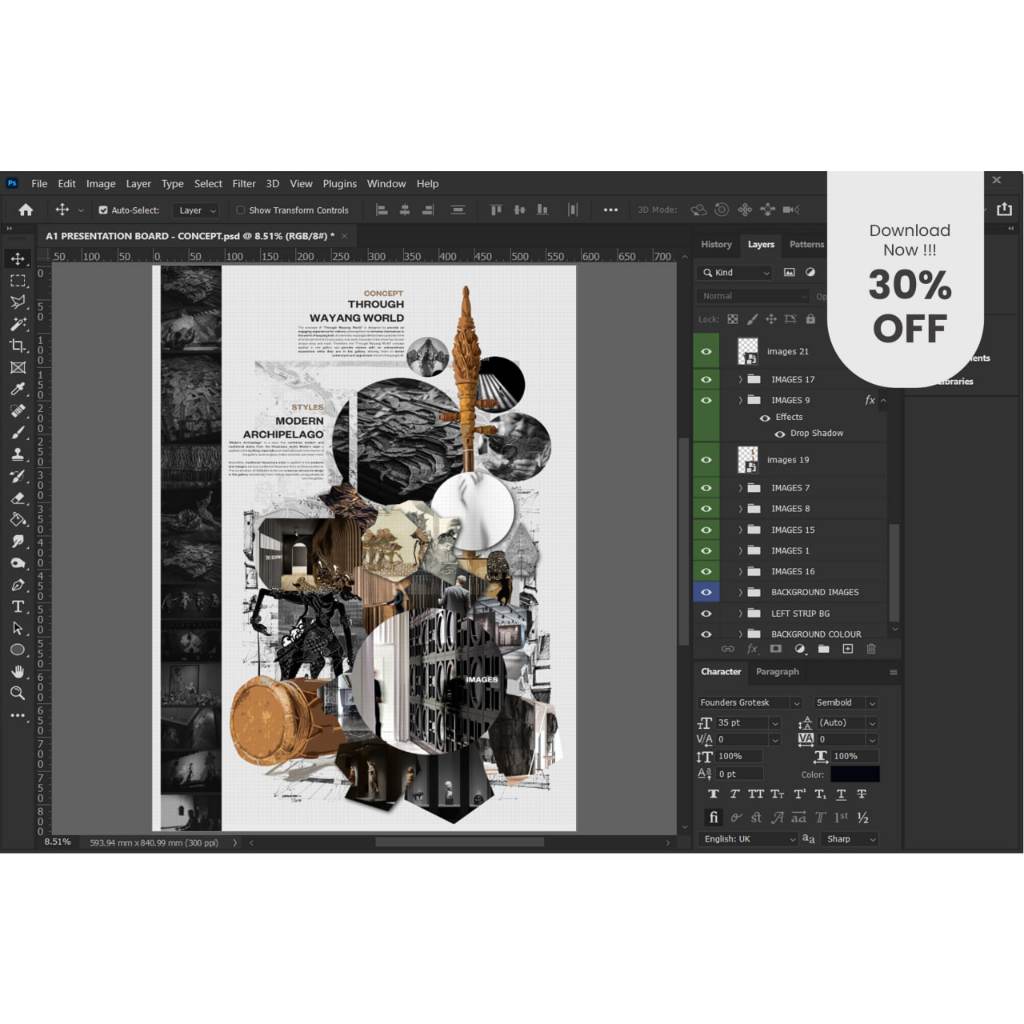Activate the Zoom tool
Image resolution: width=1024 pixels, height=1024 pixels.
coord(18,692)
